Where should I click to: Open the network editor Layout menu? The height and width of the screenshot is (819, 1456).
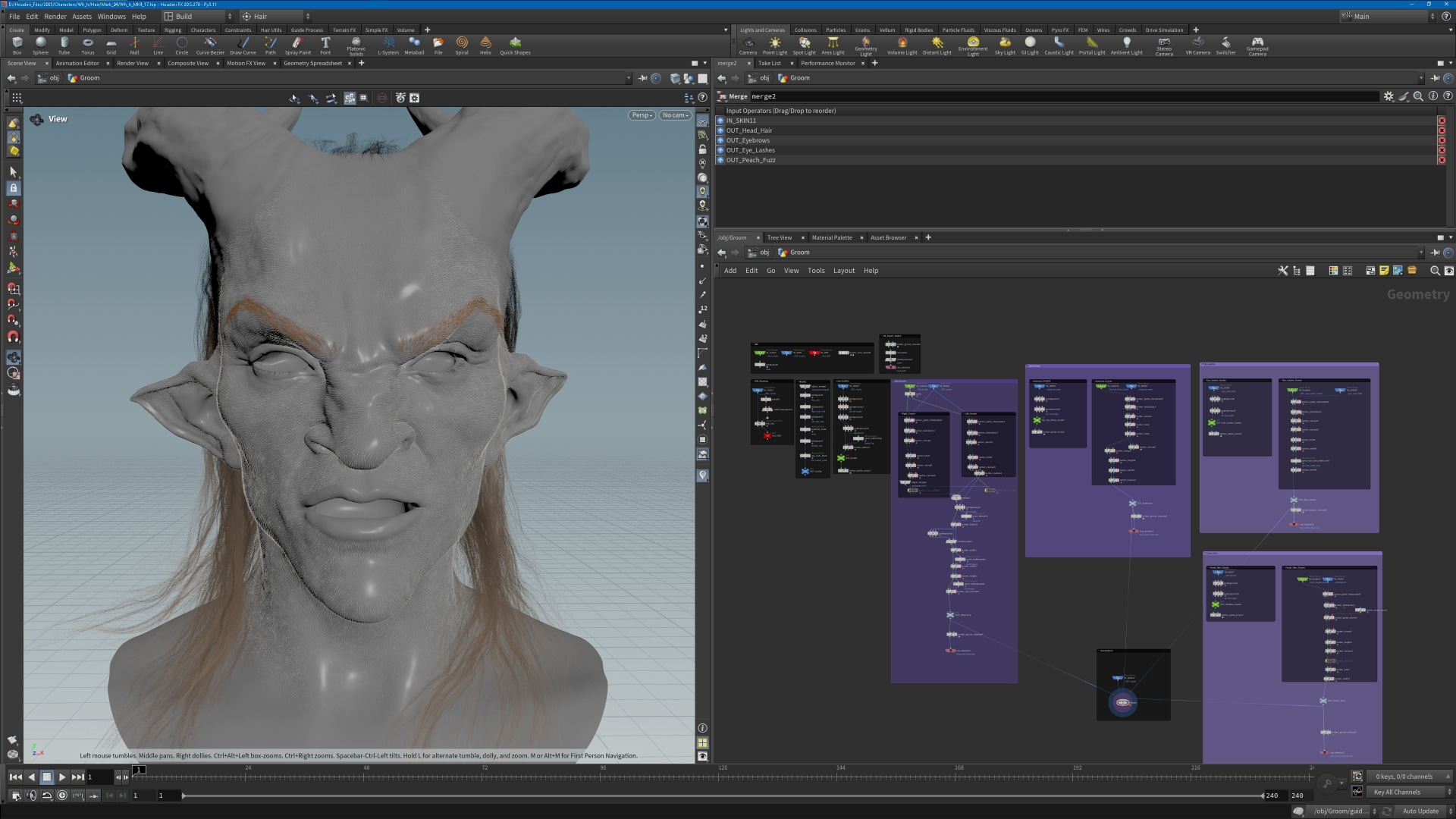pos(843,271)
